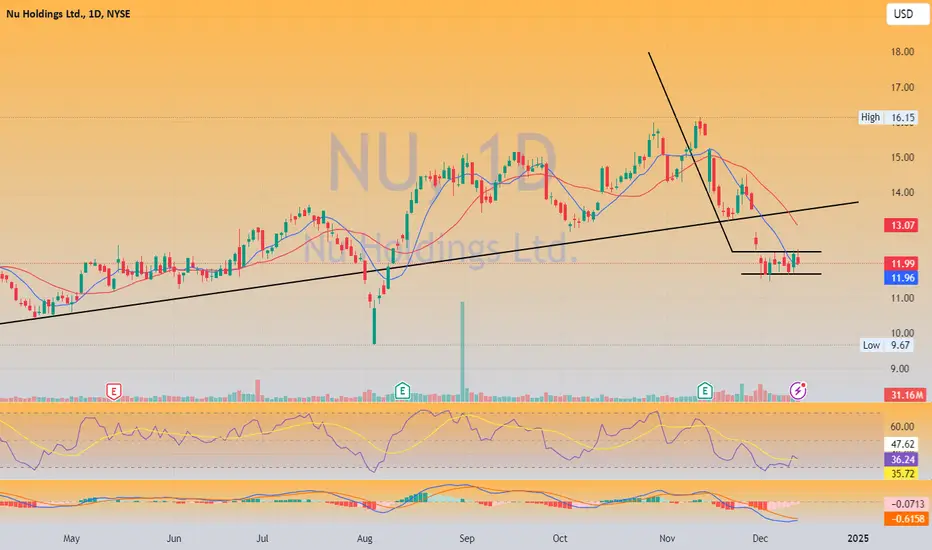Click the Aug label on time axis

coord(364,538)
